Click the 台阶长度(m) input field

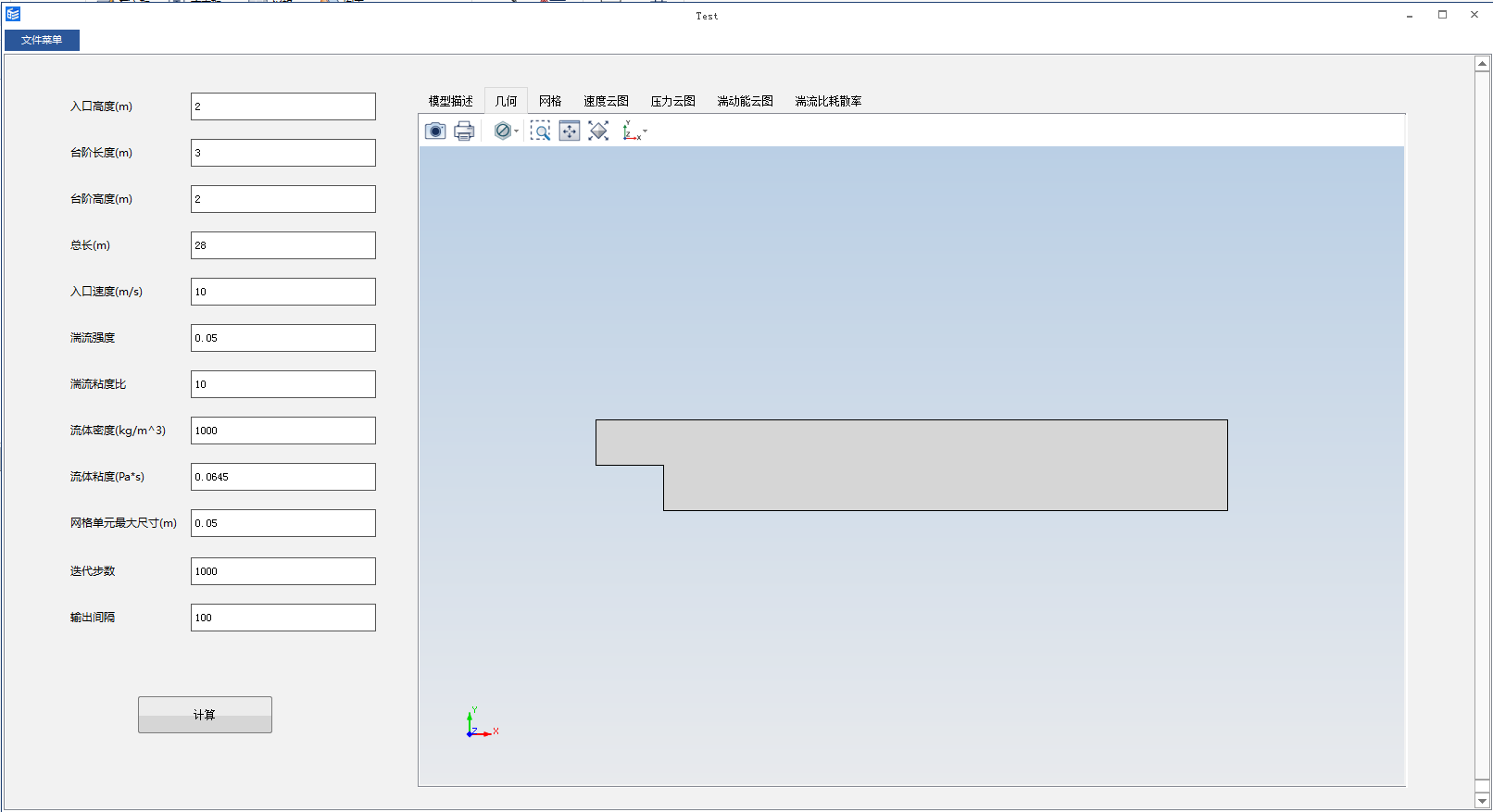tap(283, 153)
